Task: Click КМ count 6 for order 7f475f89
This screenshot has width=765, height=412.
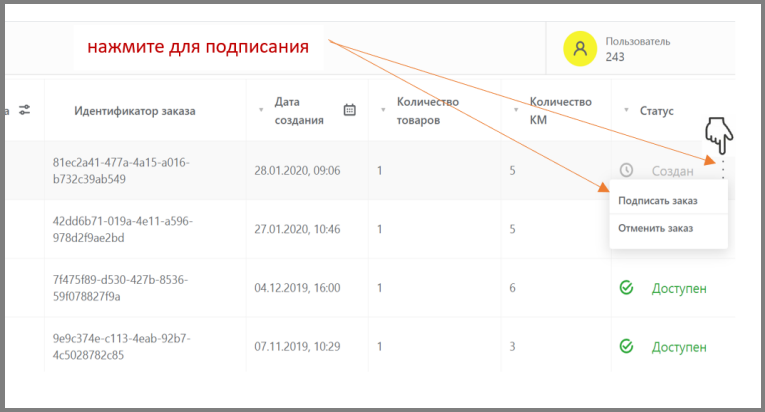Action: [x=512, y=288]
